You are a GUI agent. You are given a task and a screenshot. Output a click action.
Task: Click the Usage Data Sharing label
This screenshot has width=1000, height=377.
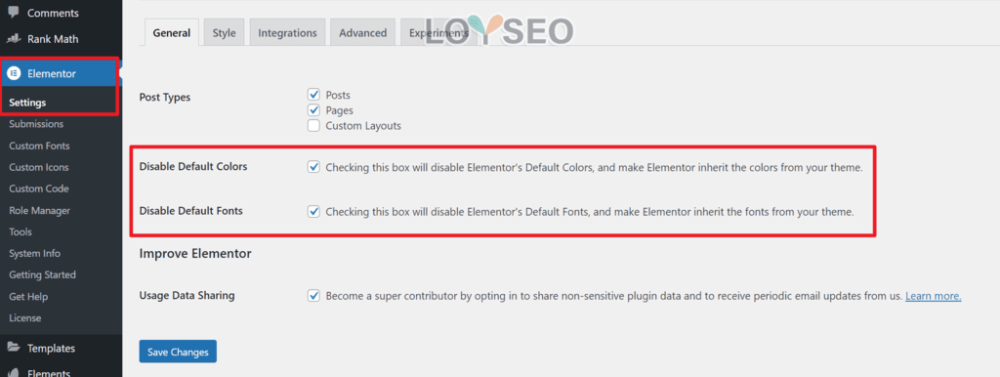point(187,295)
